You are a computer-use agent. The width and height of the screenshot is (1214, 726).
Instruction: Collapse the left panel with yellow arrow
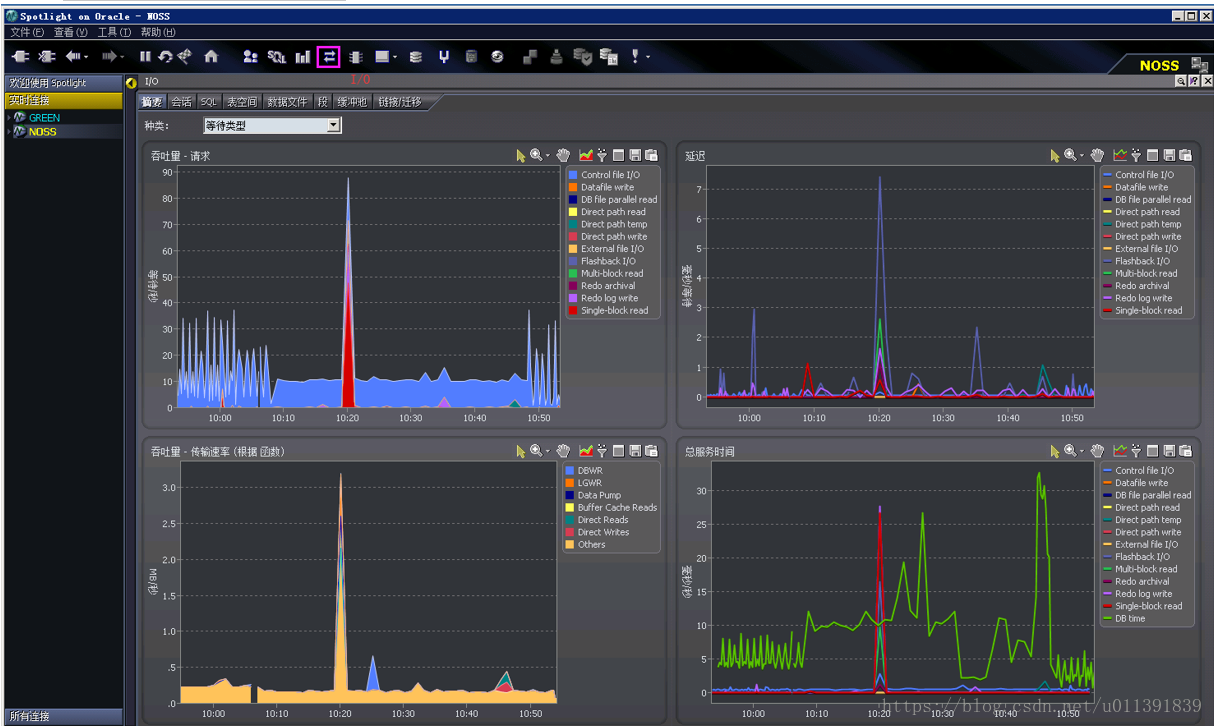(131, 82)
